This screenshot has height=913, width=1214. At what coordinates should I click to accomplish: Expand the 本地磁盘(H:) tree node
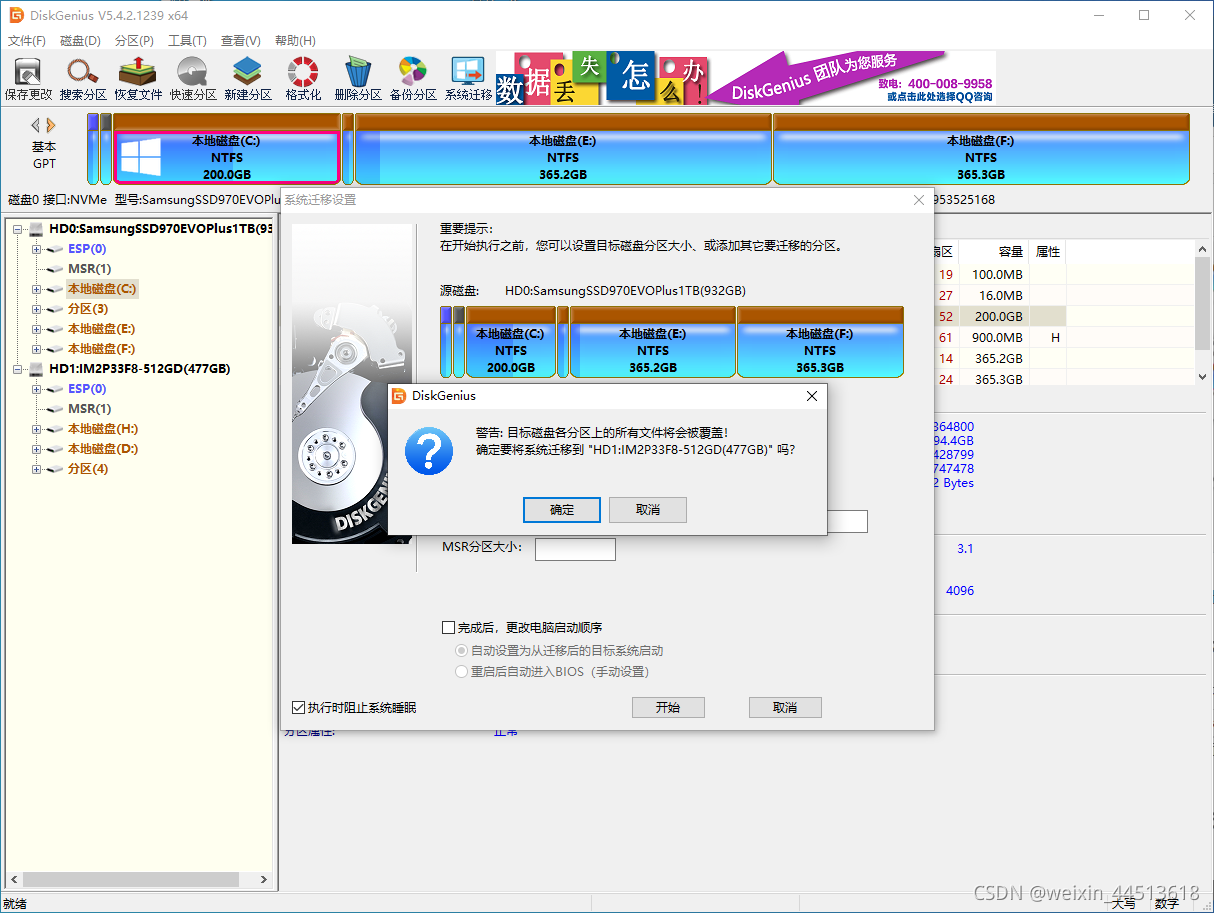pyautogui.click(x=37, y=429)
